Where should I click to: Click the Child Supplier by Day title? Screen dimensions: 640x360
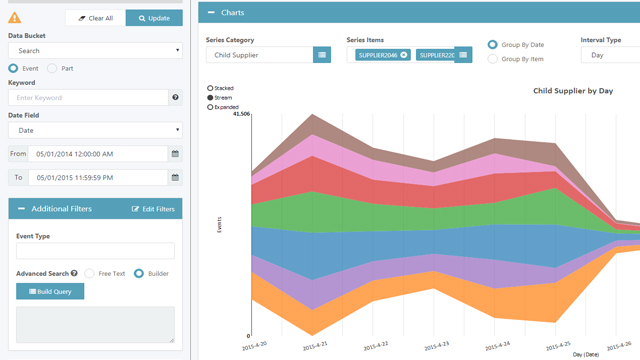pos(573,91)
